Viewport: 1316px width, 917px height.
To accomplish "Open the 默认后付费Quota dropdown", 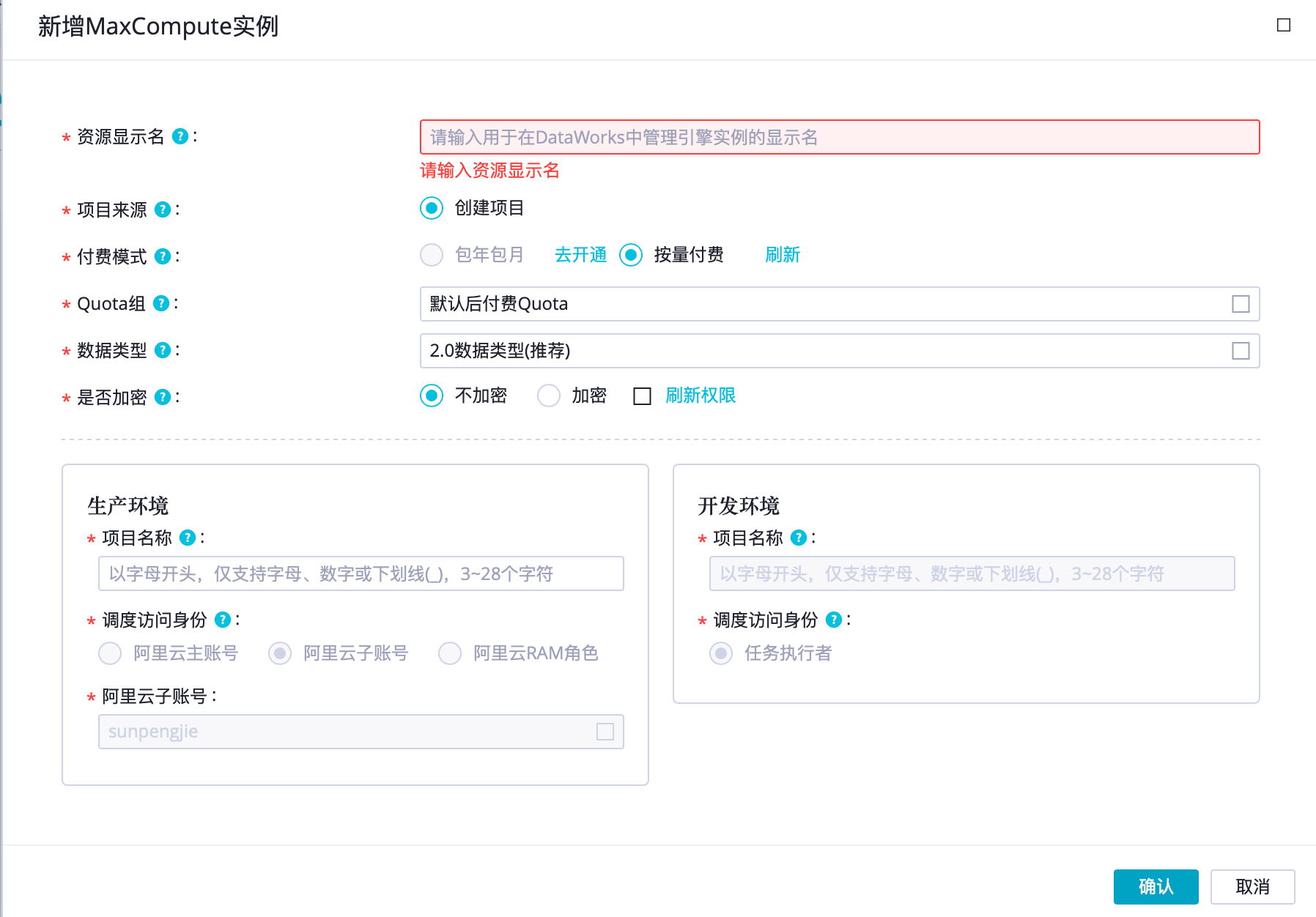I will pyautogui.click(x=840, y=304).
